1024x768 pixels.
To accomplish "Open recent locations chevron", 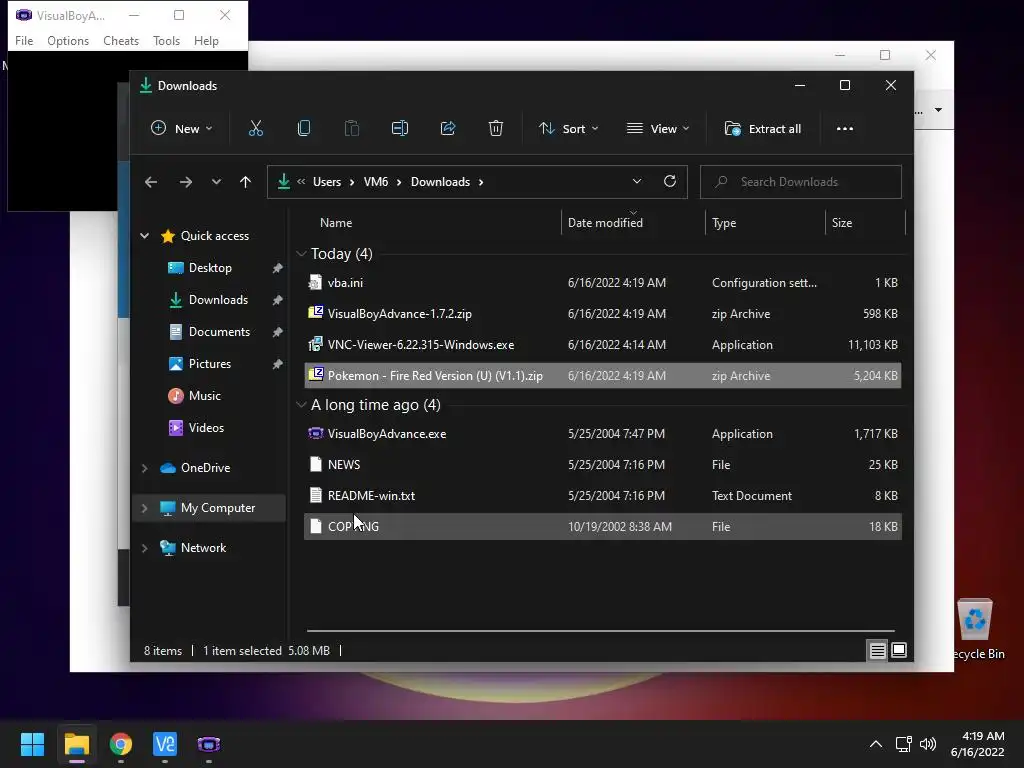I will 216,182.
